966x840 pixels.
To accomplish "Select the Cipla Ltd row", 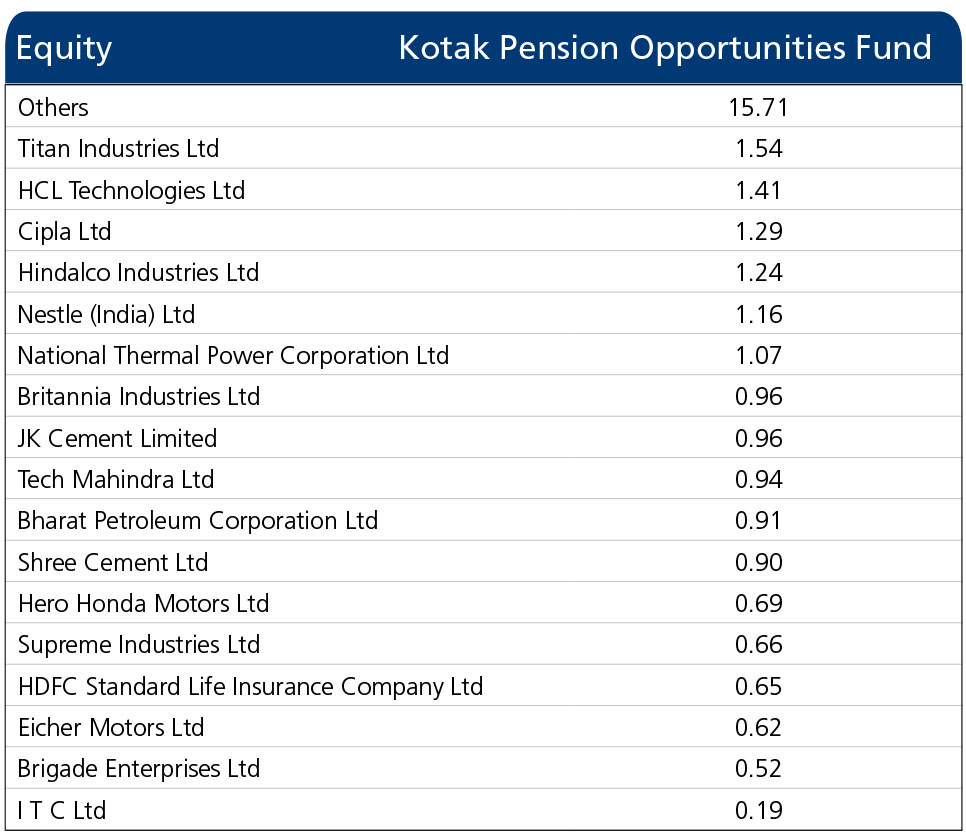I will point(483,230).
